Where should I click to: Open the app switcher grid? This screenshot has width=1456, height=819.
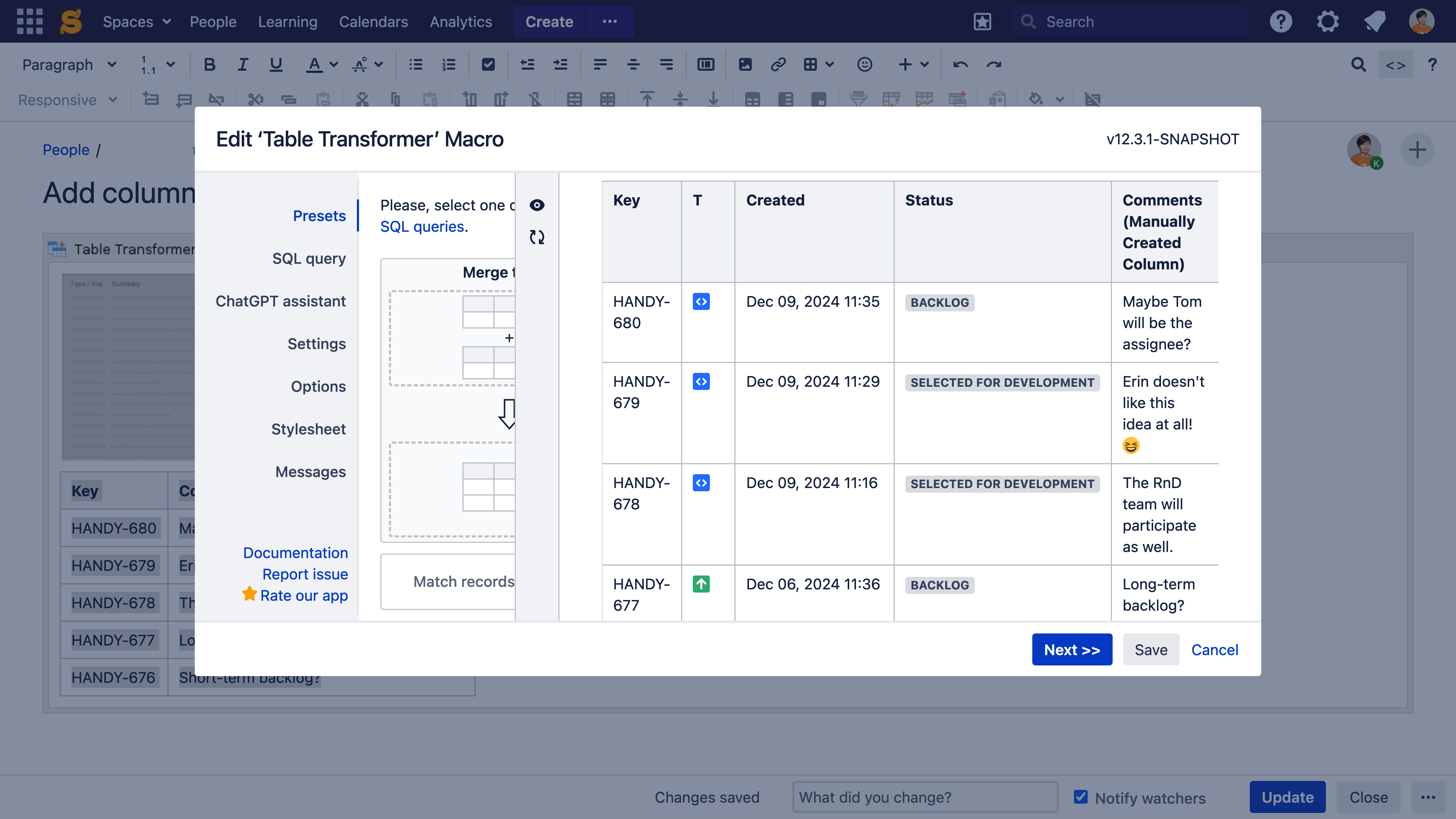[x=30, y=21]
